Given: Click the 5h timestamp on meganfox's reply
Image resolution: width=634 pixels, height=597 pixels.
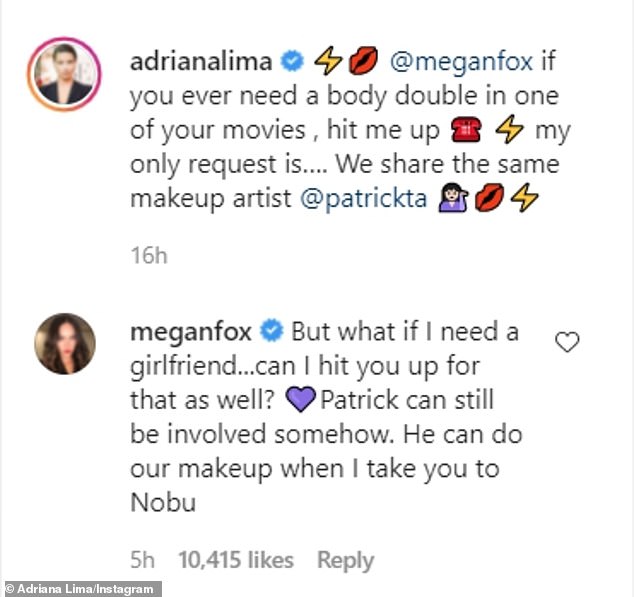Looking at the screenshot, I should [x=141, y=560].
